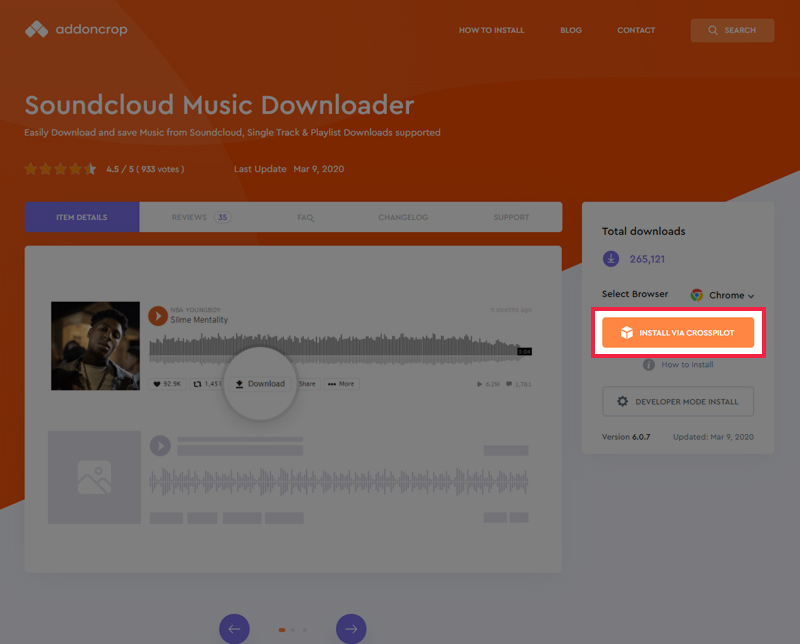
Task: Click the Slime Mentality album thumbnail
Action: [x=95, y=346]
